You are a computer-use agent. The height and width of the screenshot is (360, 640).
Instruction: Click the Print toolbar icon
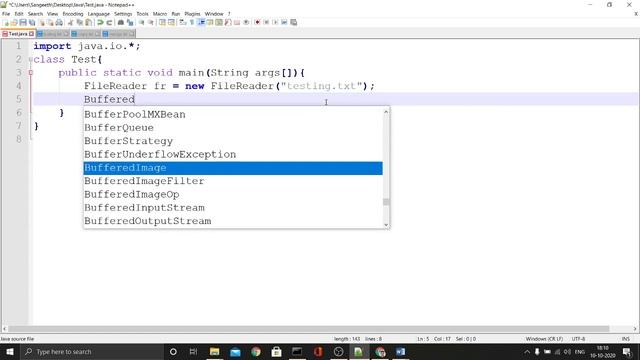59,22
